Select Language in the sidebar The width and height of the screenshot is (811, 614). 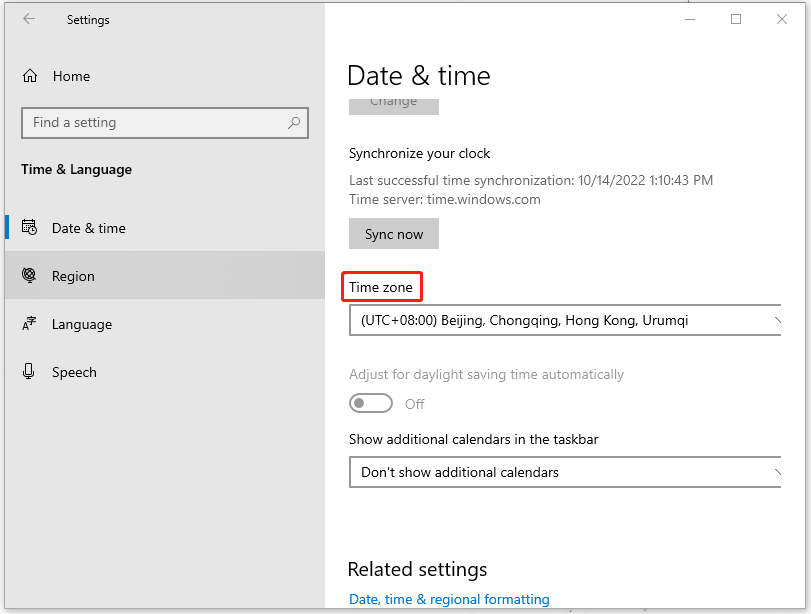pyautogui.click(x=81, y=323)
